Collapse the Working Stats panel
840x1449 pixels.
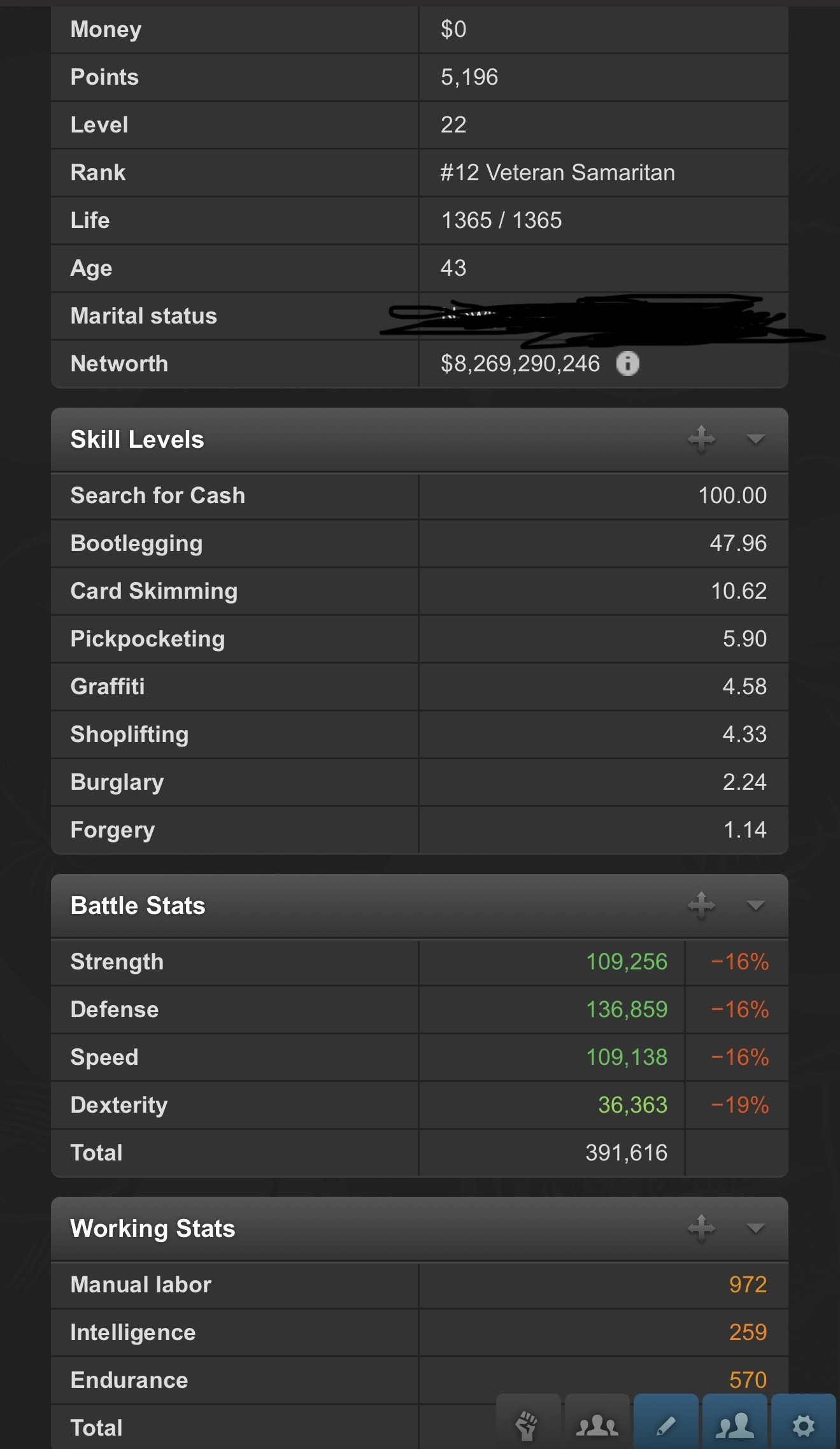click(755, 1228)
